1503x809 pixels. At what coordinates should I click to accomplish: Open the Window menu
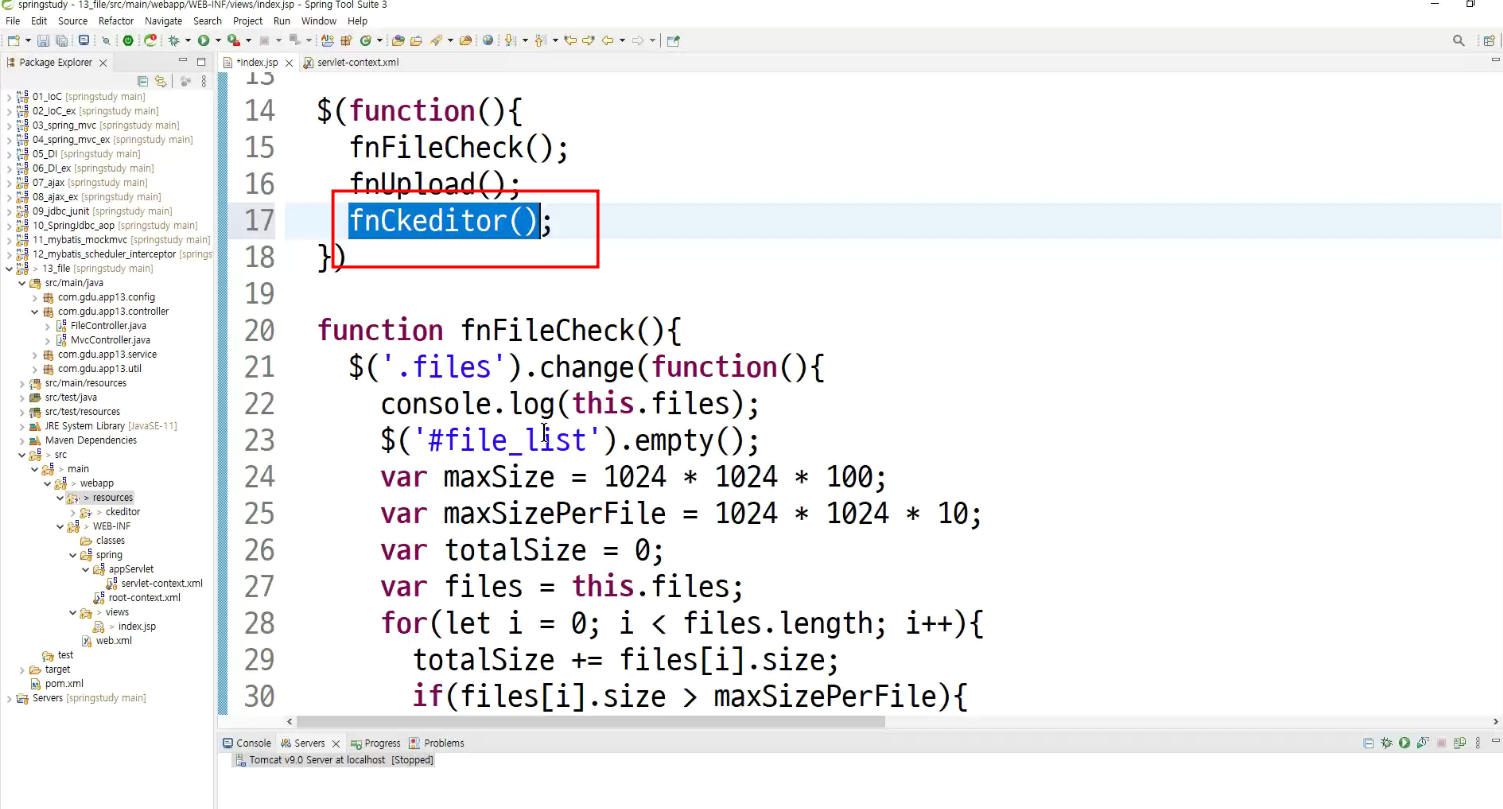tap(319, 20)
